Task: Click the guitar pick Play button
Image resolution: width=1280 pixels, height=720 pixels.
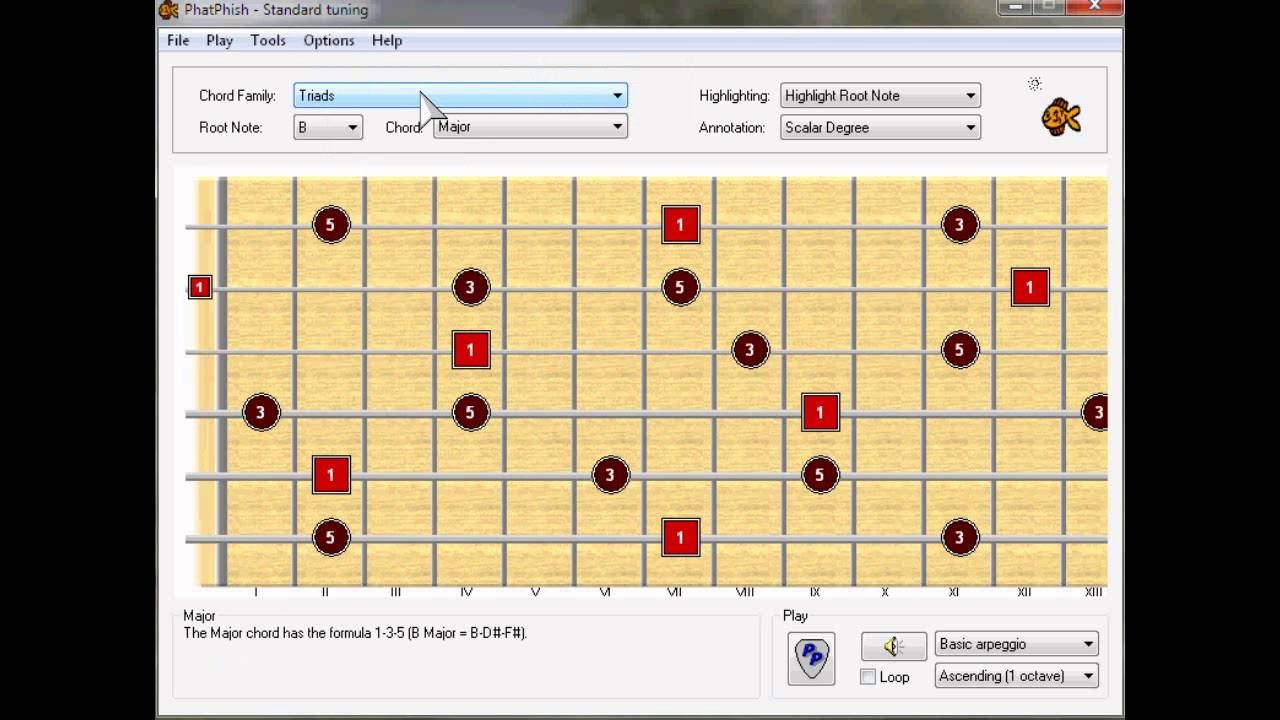Action: click(811, 658)
